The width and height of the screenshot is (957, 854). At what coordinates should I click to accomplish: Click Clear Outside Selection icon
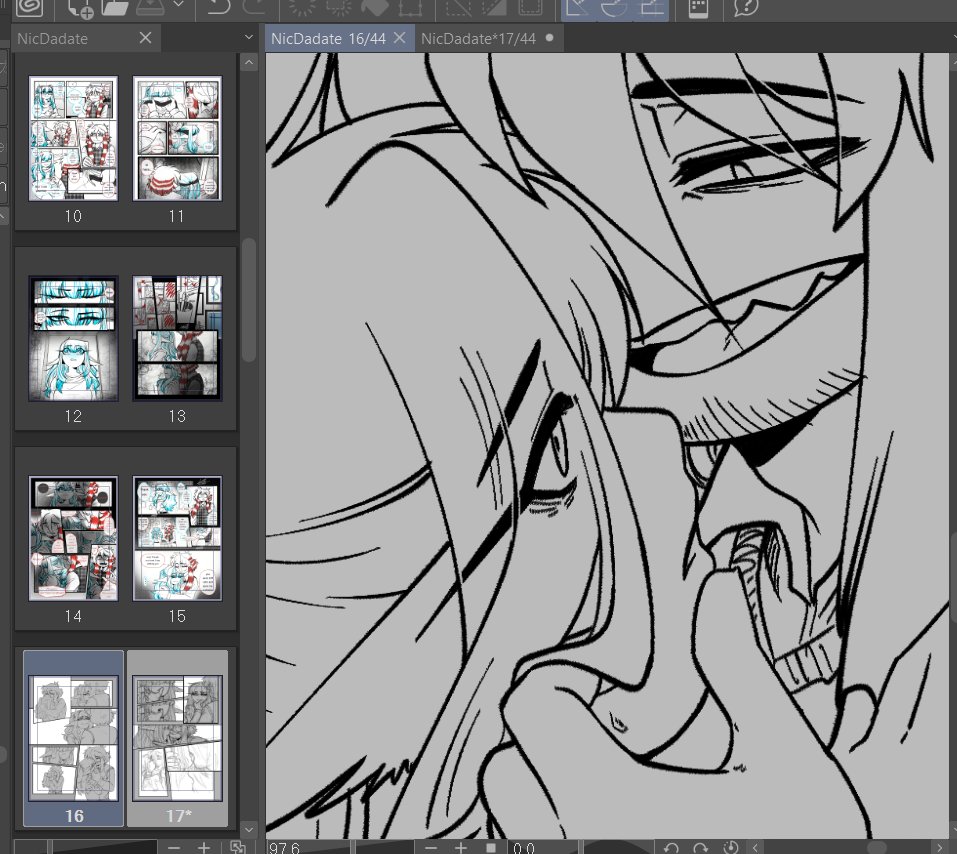click(x=339, y=7)
